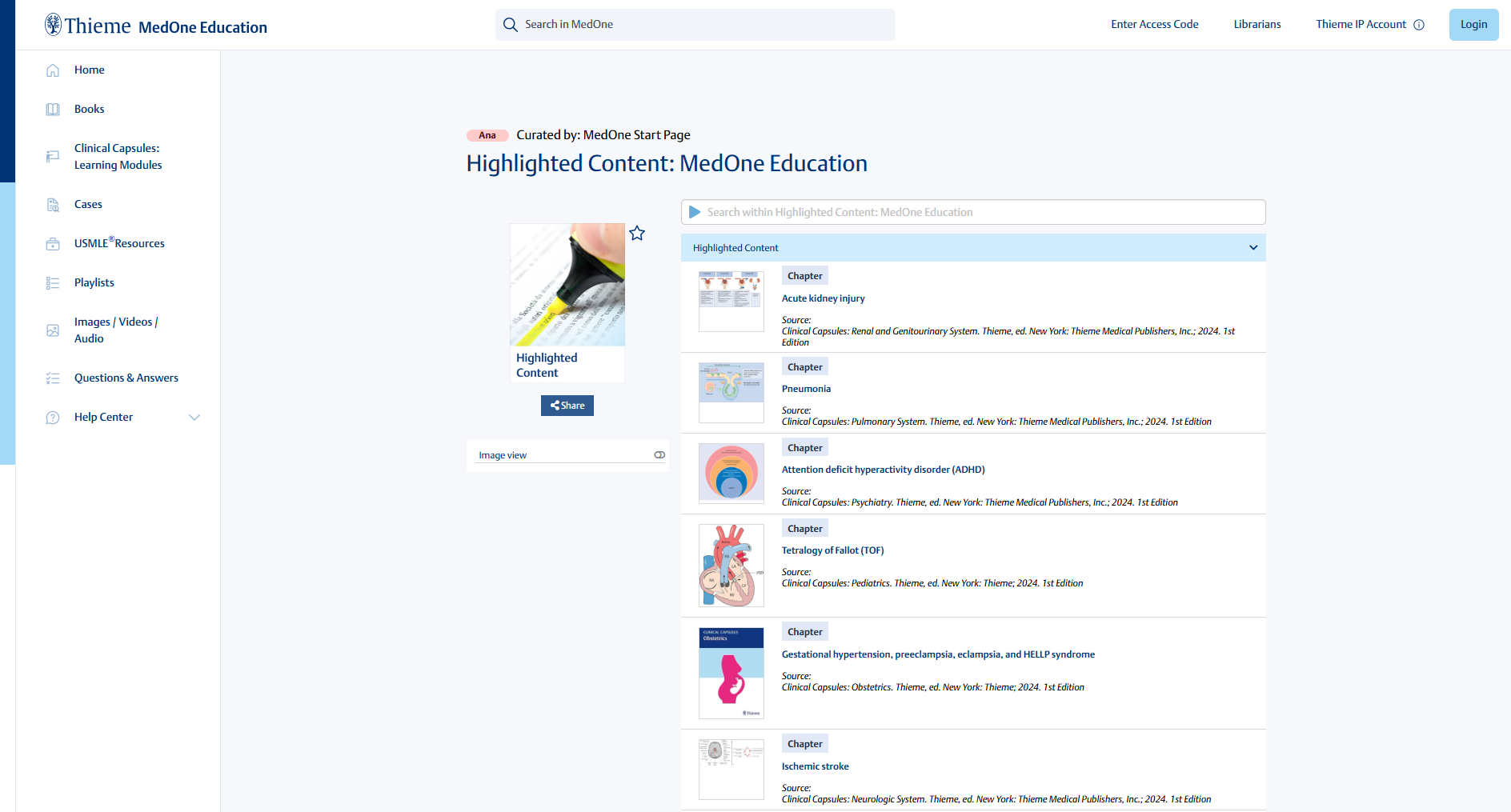Expand the Help Center submenu chevron

(194, 418)
